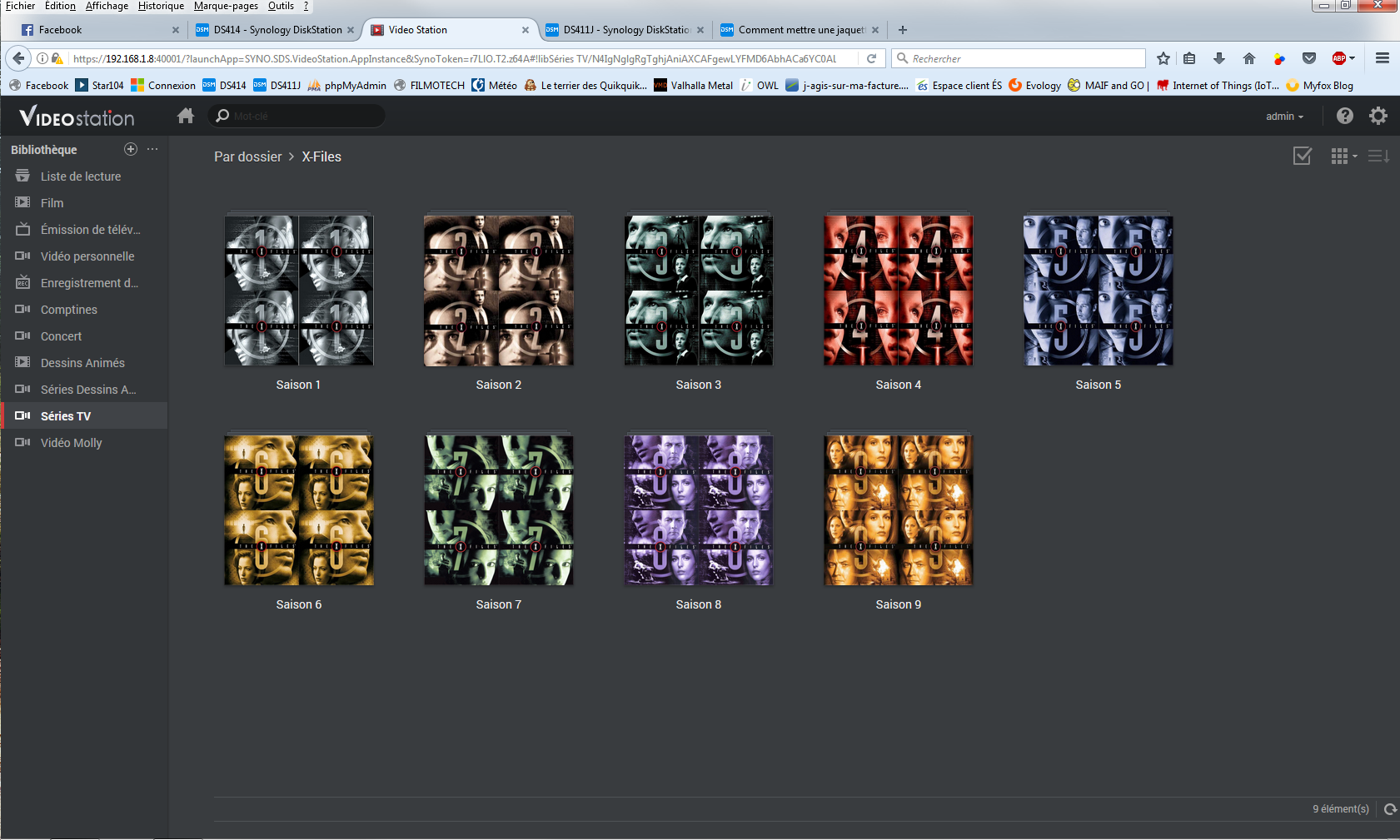The image size is (1400, 840).
Task: Open the Dessins Animés library
Action: [84, 362]
